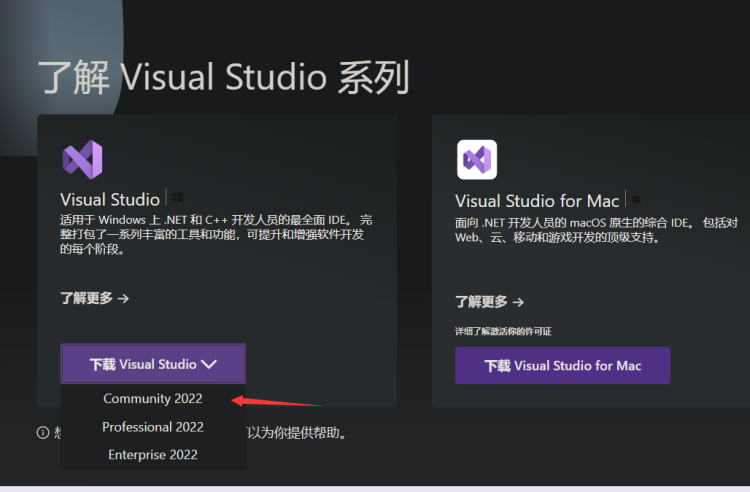The width and height of the screenshot is (750, 492).
Task: Open the 下载 Visual Studio dropdown button
Action: (153, 364)
